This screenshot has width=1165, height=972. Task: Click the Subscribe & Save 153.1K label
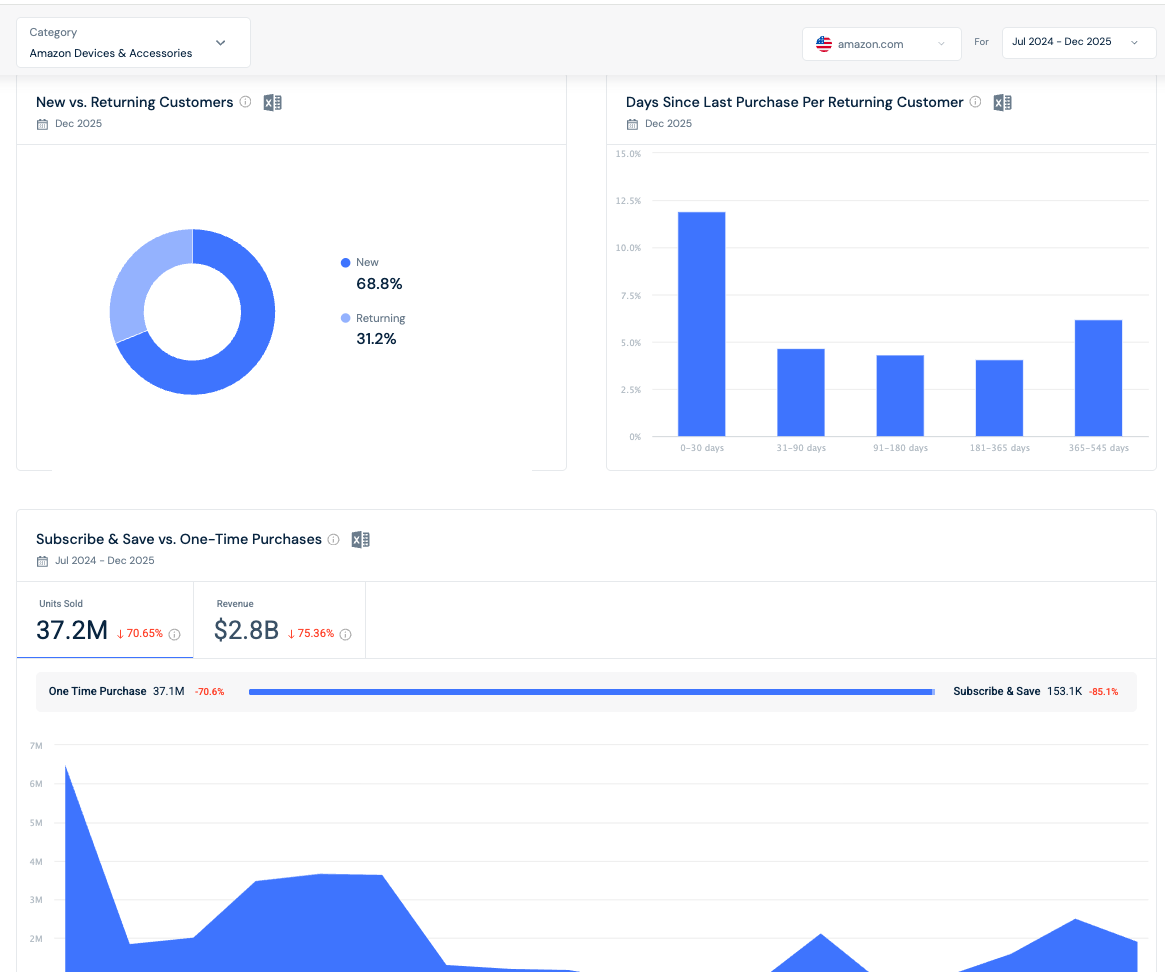coord(1018,691)
